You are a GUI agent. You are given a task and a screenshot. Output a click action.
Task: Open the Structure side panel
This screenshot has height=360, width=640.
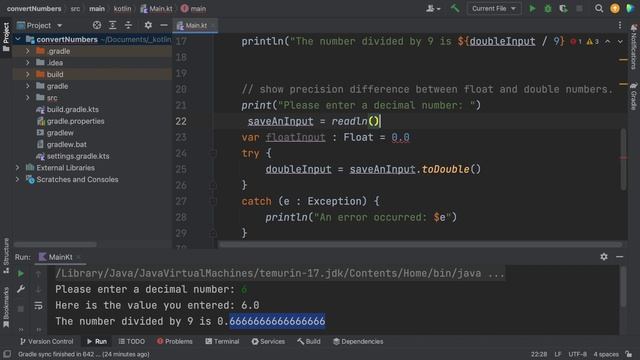click(6, 255)
